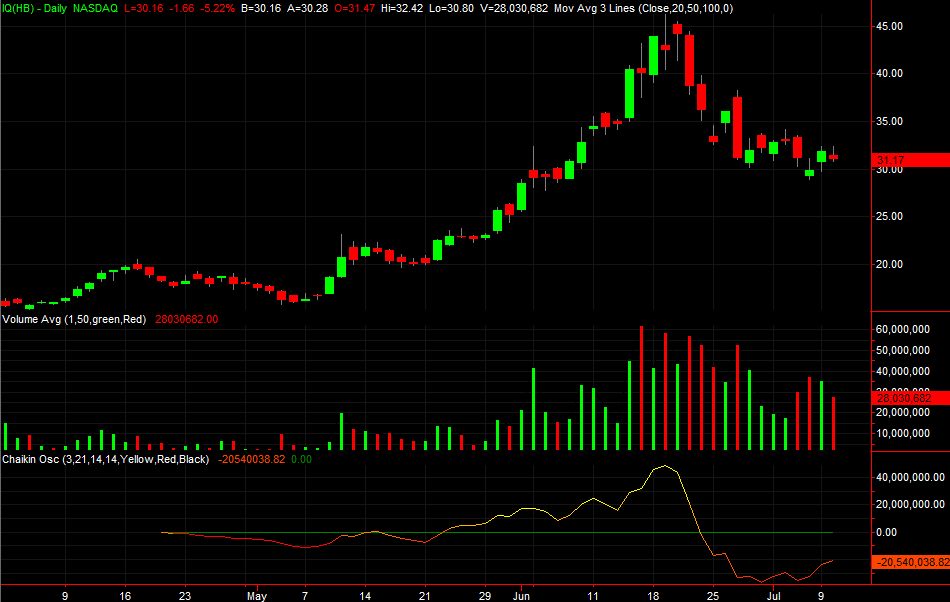The image size is (950, 602).
Task: Click the Jun date label on the time axis
Action: pyautogui.click(x=521, y=596)
